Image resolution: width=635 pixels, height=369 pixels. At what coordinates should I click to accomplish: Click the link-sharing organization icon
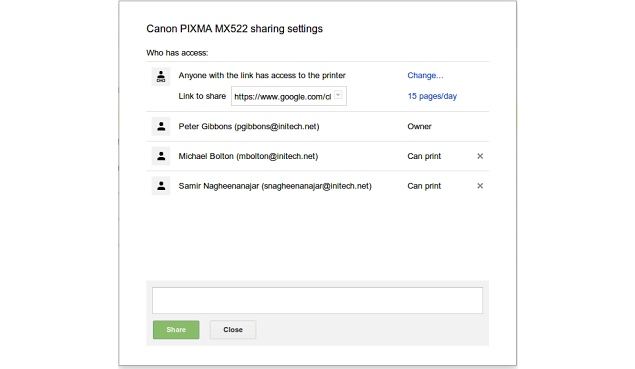click(161, 77)
